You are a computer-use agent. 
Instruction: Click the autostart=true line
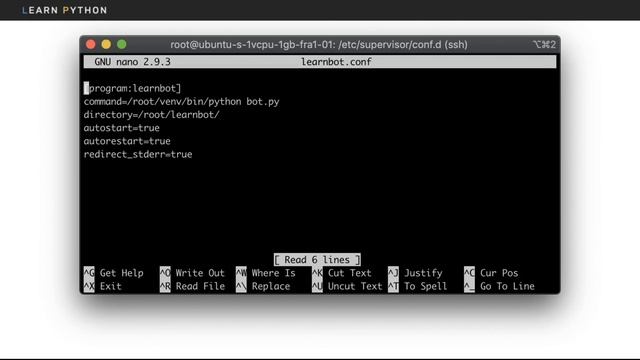click(x=122, y=128)
